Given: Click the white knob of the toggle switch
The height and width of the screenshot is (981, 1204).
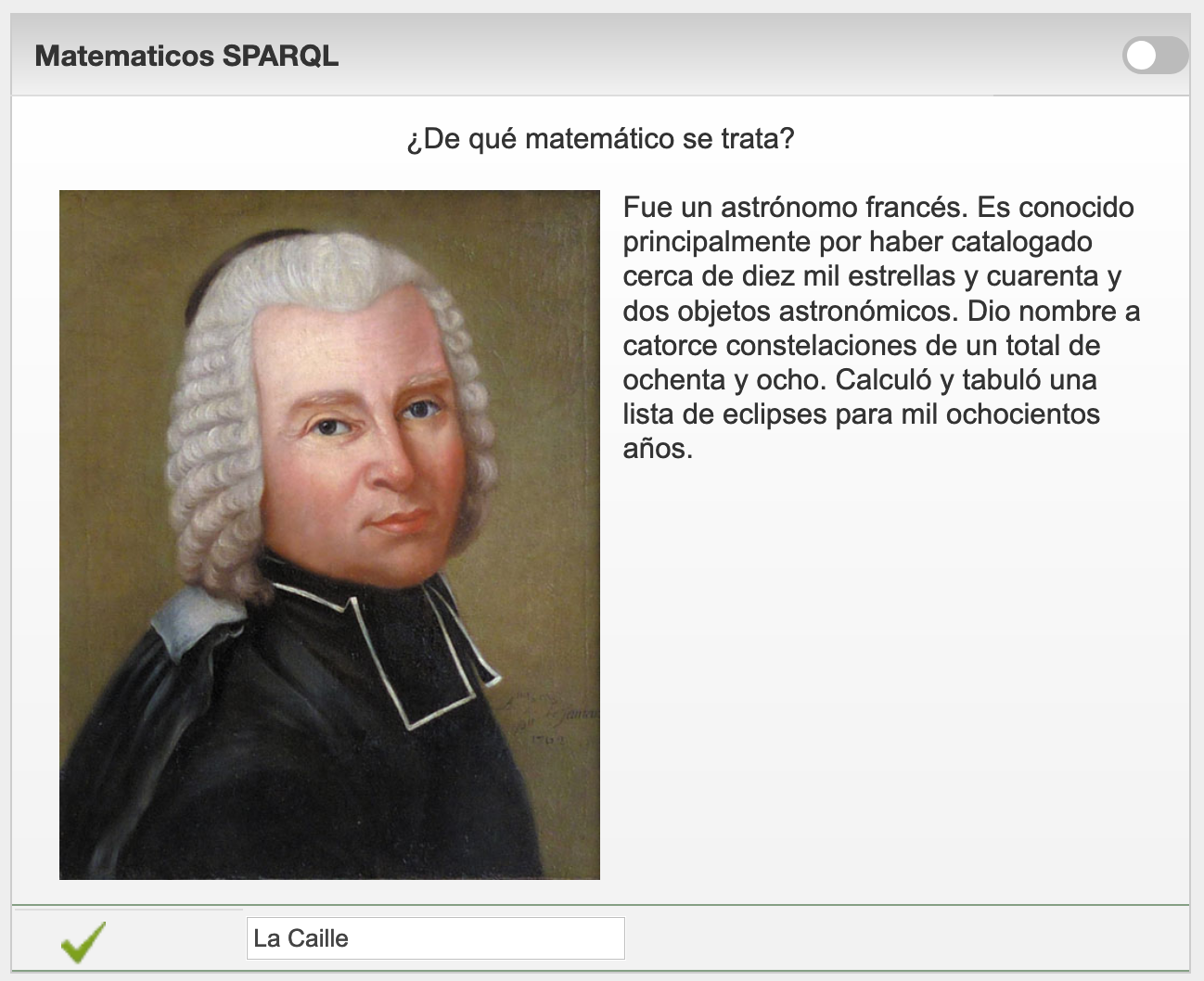Looking at the screenshot, I should pos(1142,56).
